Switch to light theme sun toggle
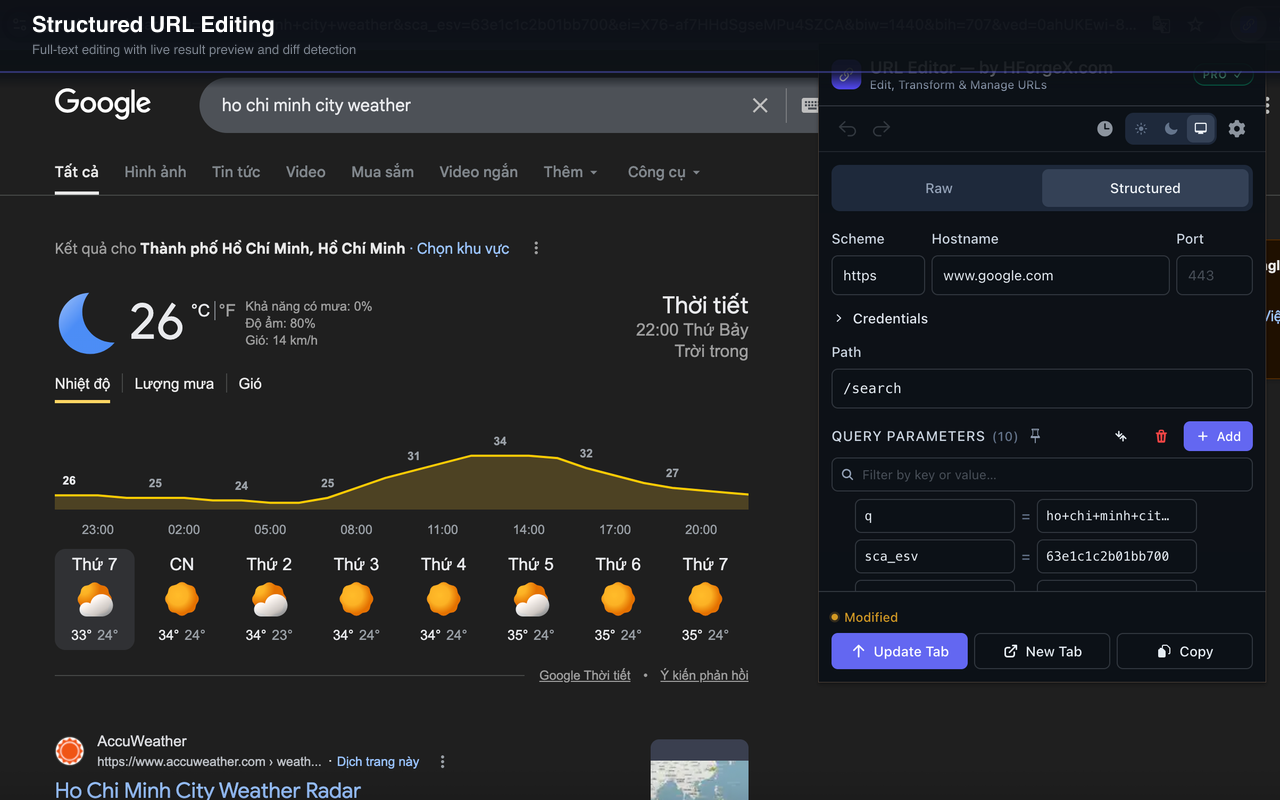 pyautogui.click(x=1141, y=129)
